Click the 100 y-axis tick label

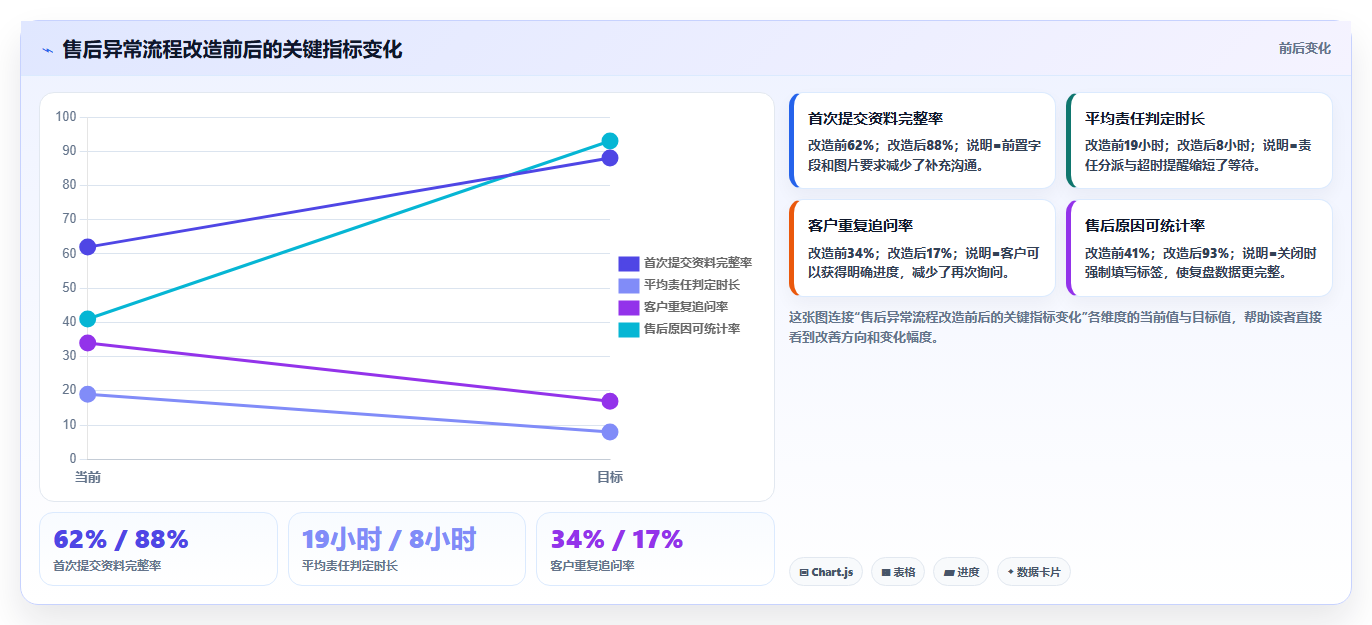(x=66, y=117)
